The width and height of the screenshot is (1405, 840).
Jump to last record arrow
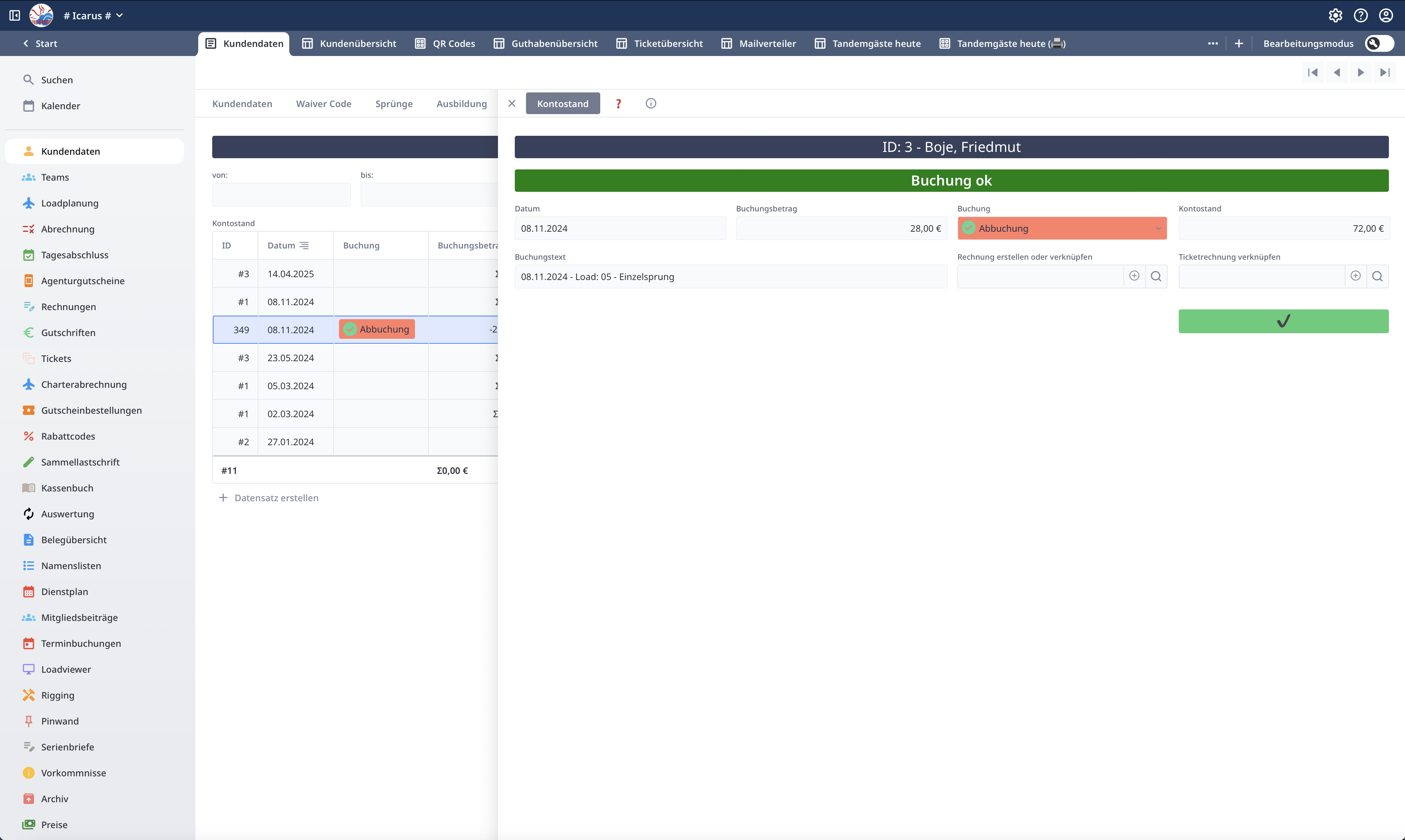pyautogui.click(x=1385, y=72)
